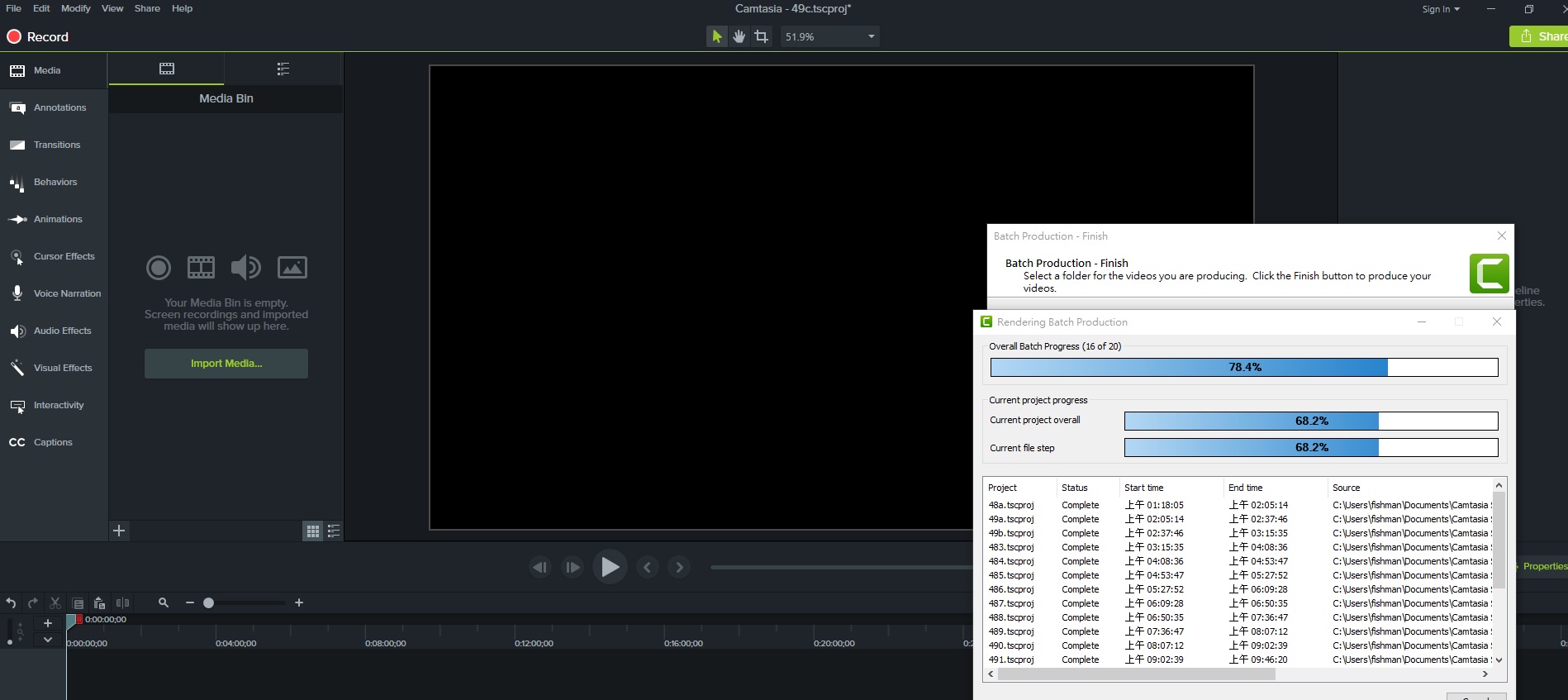Viewport: 1568px width, 700px height.
Task: Click the red playhead marker on timeline
Action: pos(78,619)
